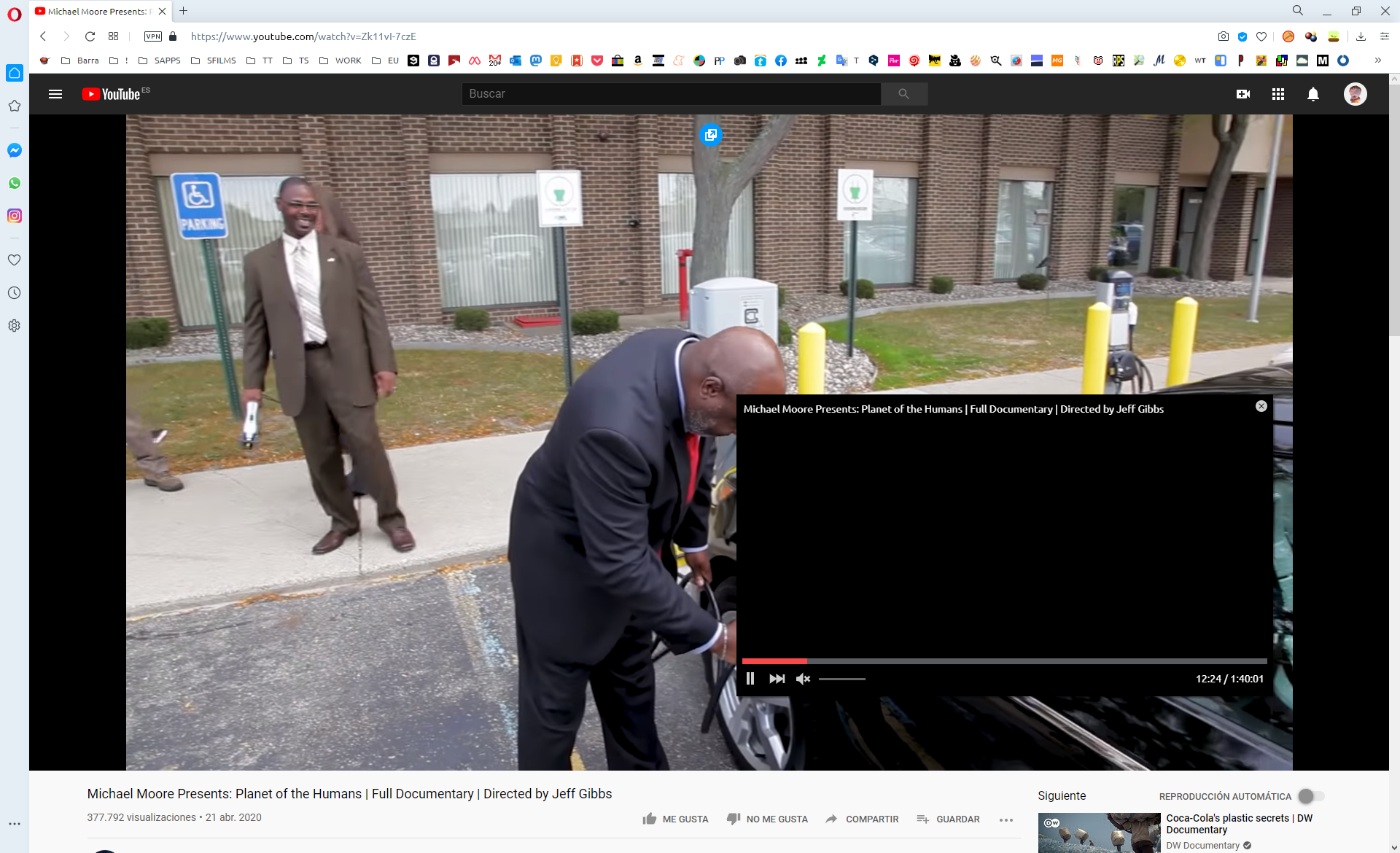1400x853 pixels.
Task: Click the Buscar search field
Action: coord(671,94)
